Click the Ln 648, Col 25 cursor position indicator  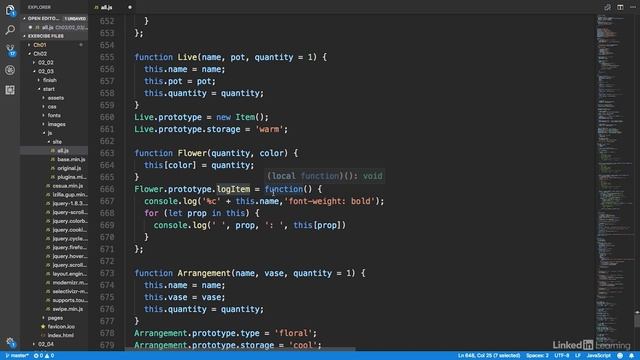pyautogui.click(x=489, y=356)
